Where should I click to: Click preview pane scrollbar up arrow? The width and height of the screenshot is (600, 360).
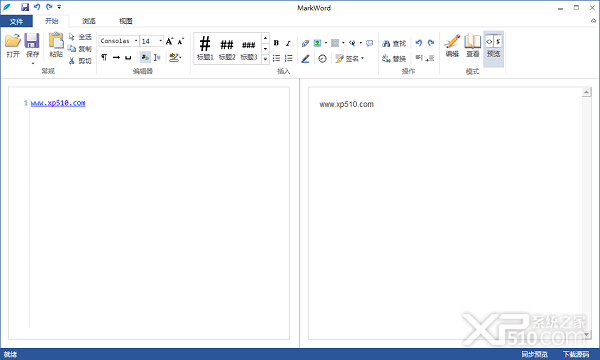pyautogui.click(x=586, y=92)
